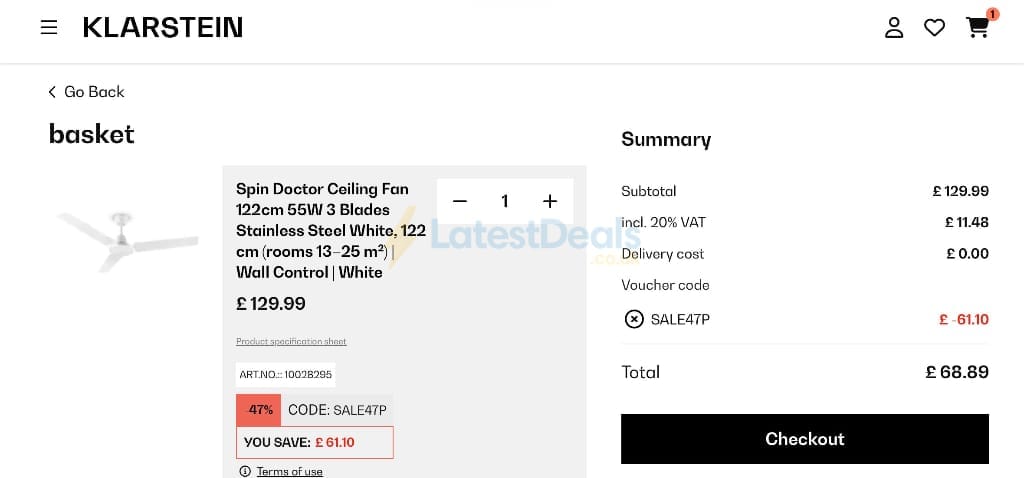
Task: Click the product price £129.99
Action: [x=270, y=304]
